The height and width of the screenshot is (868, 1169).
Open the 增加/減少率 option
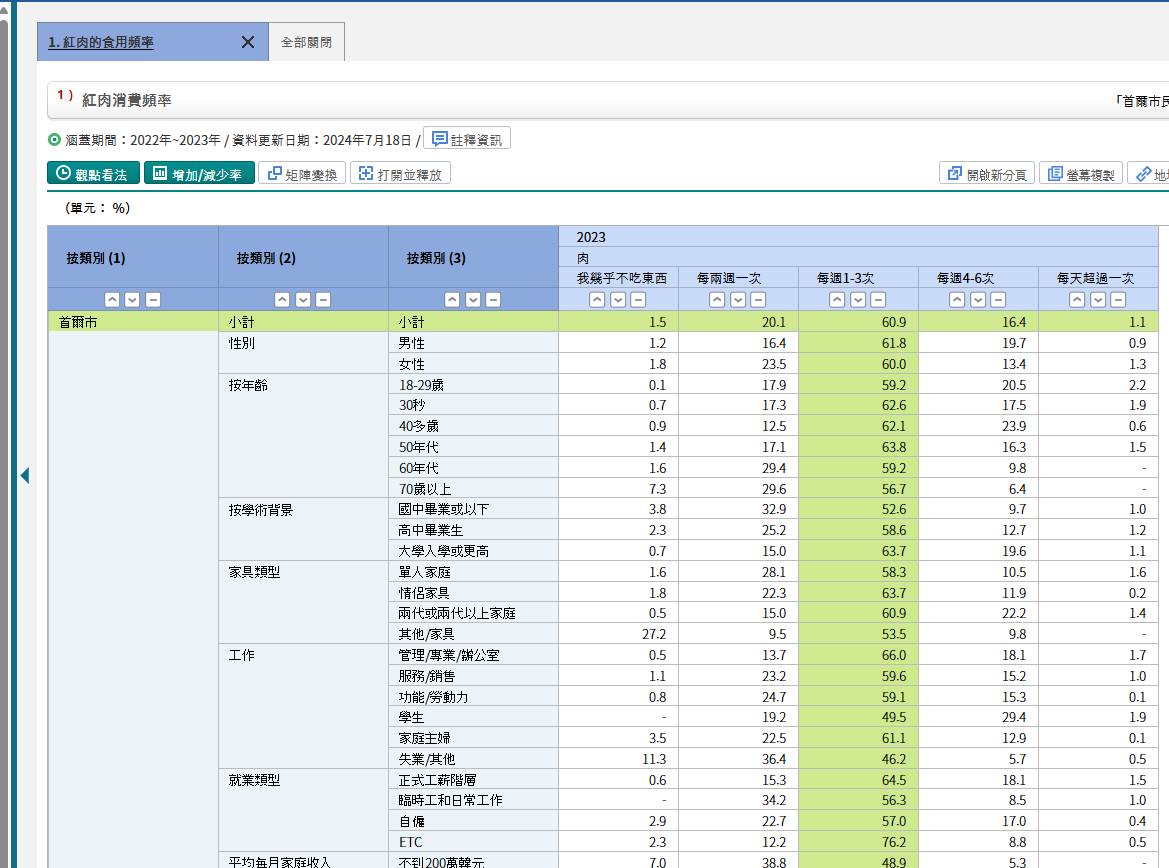(x=199, y=173)
